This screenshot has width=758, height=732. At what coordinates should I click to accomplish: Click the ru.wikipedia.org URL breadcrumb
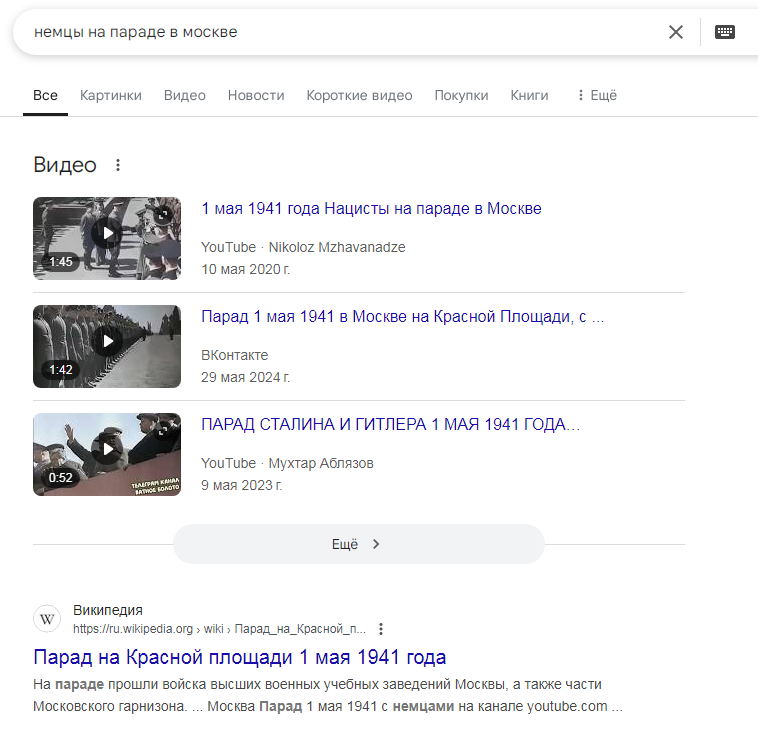coord(219,629)
